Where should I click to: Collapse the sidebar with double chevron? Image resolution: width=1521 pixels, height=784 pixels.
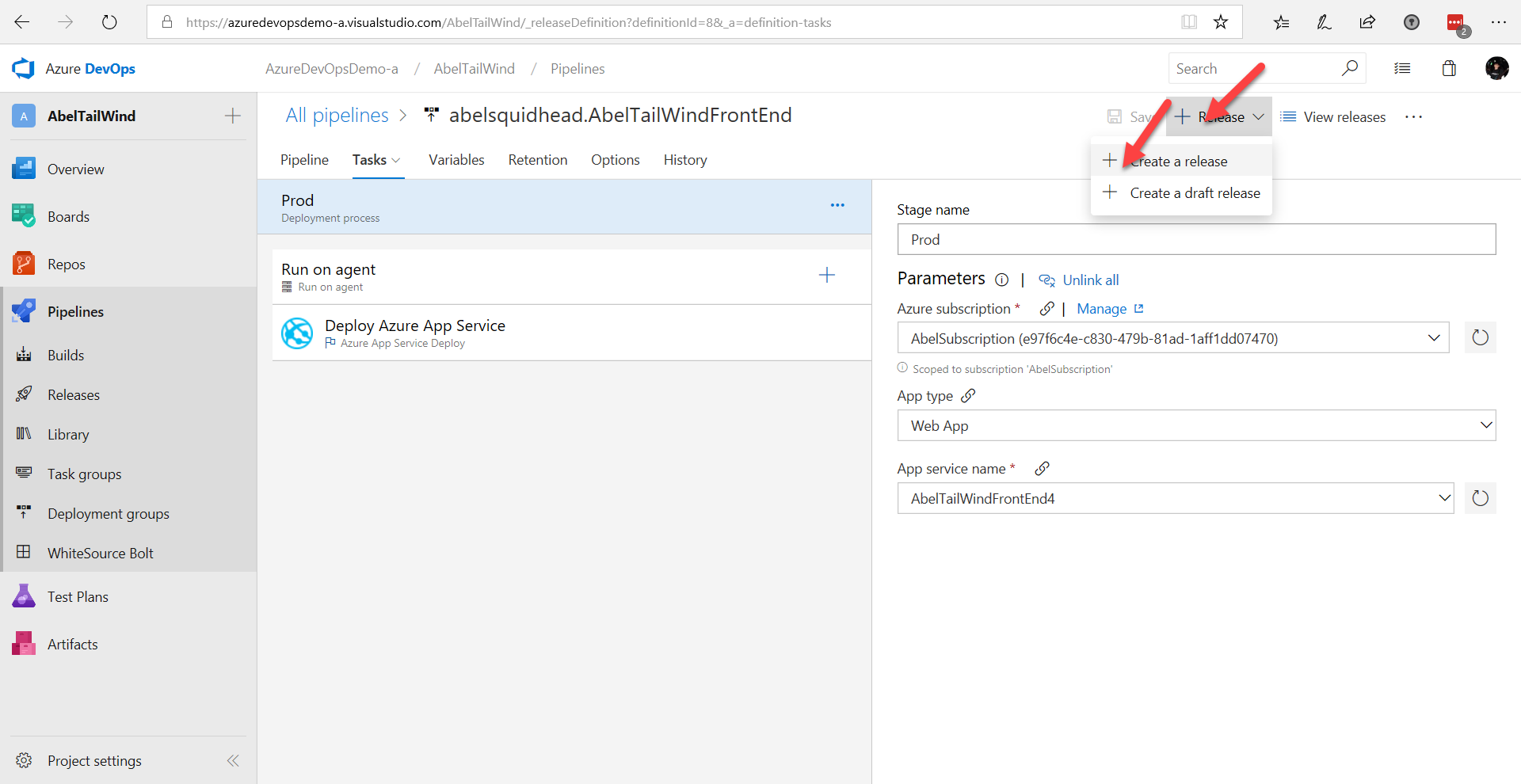(233, 760)
